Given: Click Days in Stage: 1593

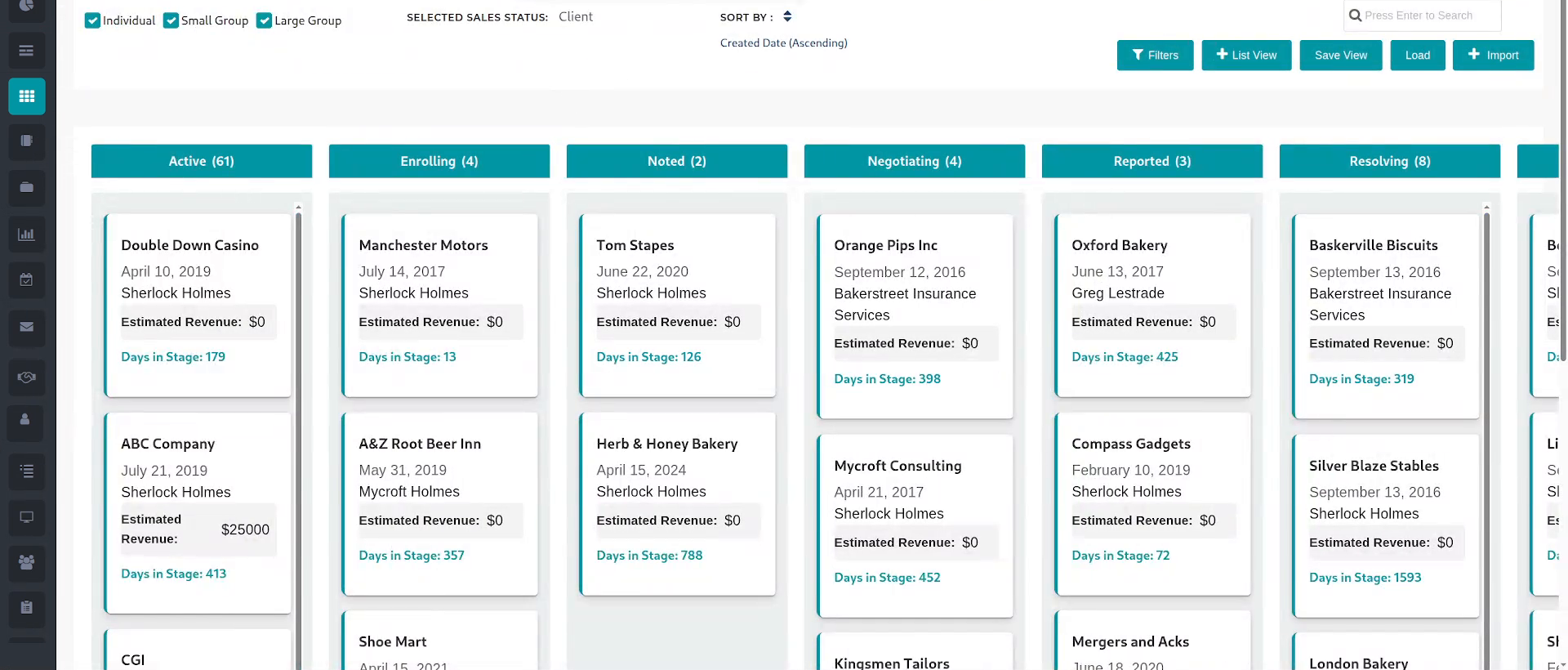Looking at the screenshot, I should coord(1365,578).
